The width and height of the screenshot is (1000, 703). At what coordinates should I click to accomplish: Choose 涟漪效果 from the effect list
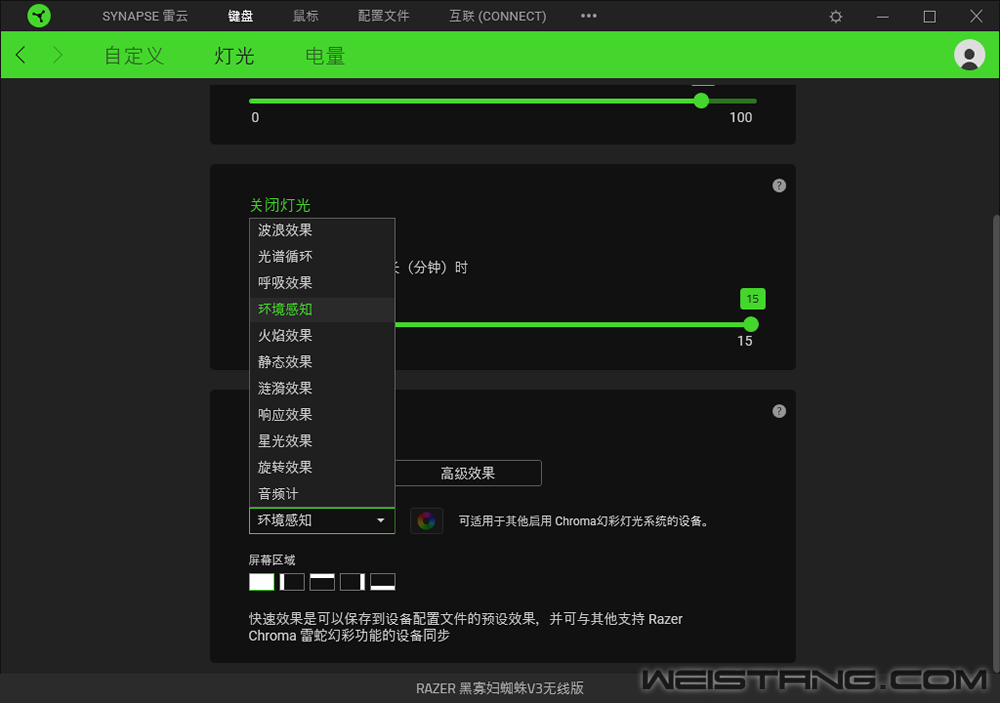322,388
